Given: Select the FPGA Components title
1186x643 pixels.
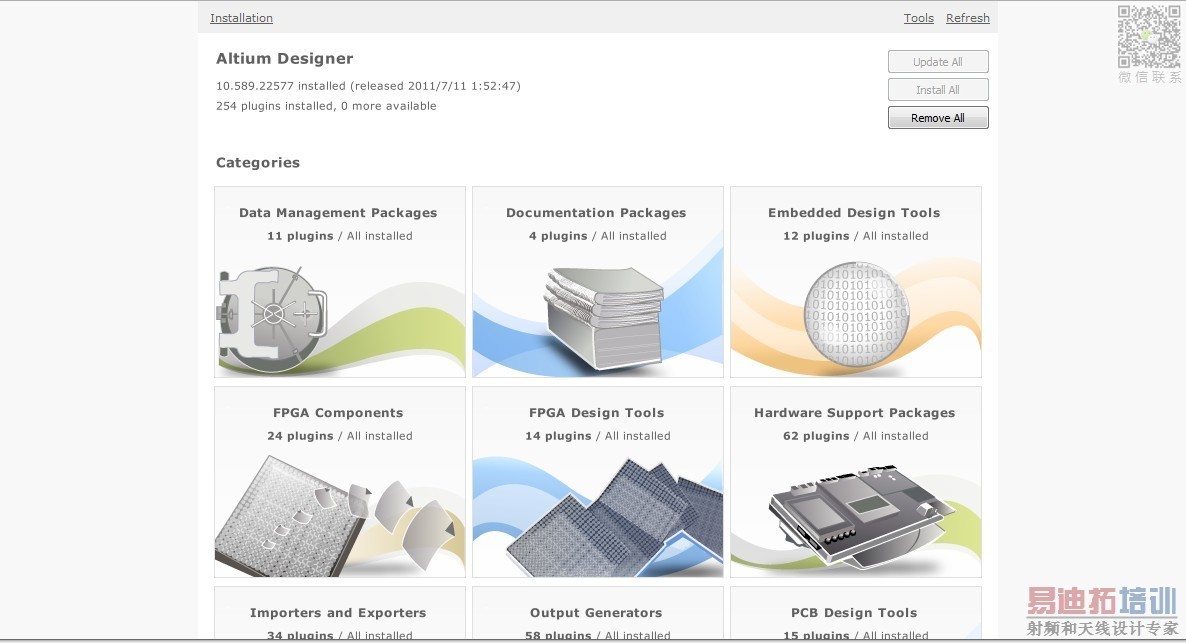Looking at the screenshot, I should click(x=338, y=413).
